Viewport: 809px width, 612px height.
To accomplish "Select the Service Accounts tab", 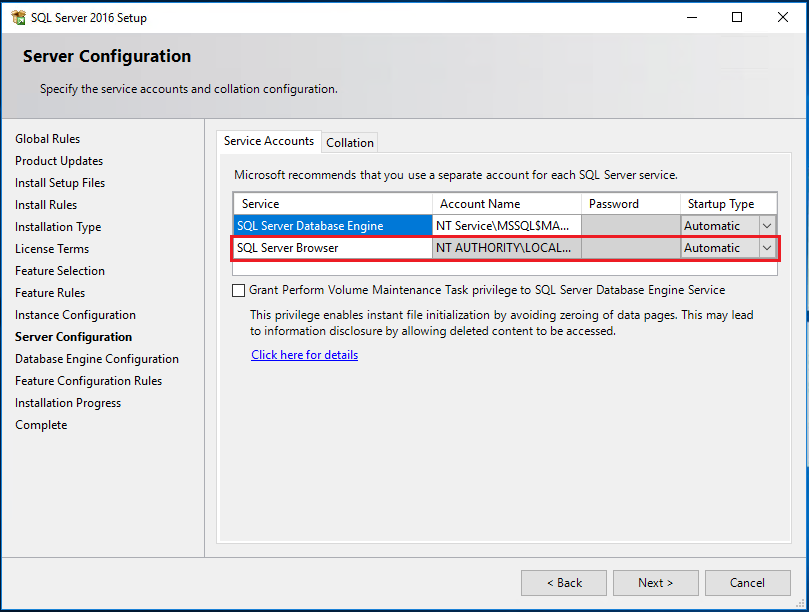I will pos(268,142).
